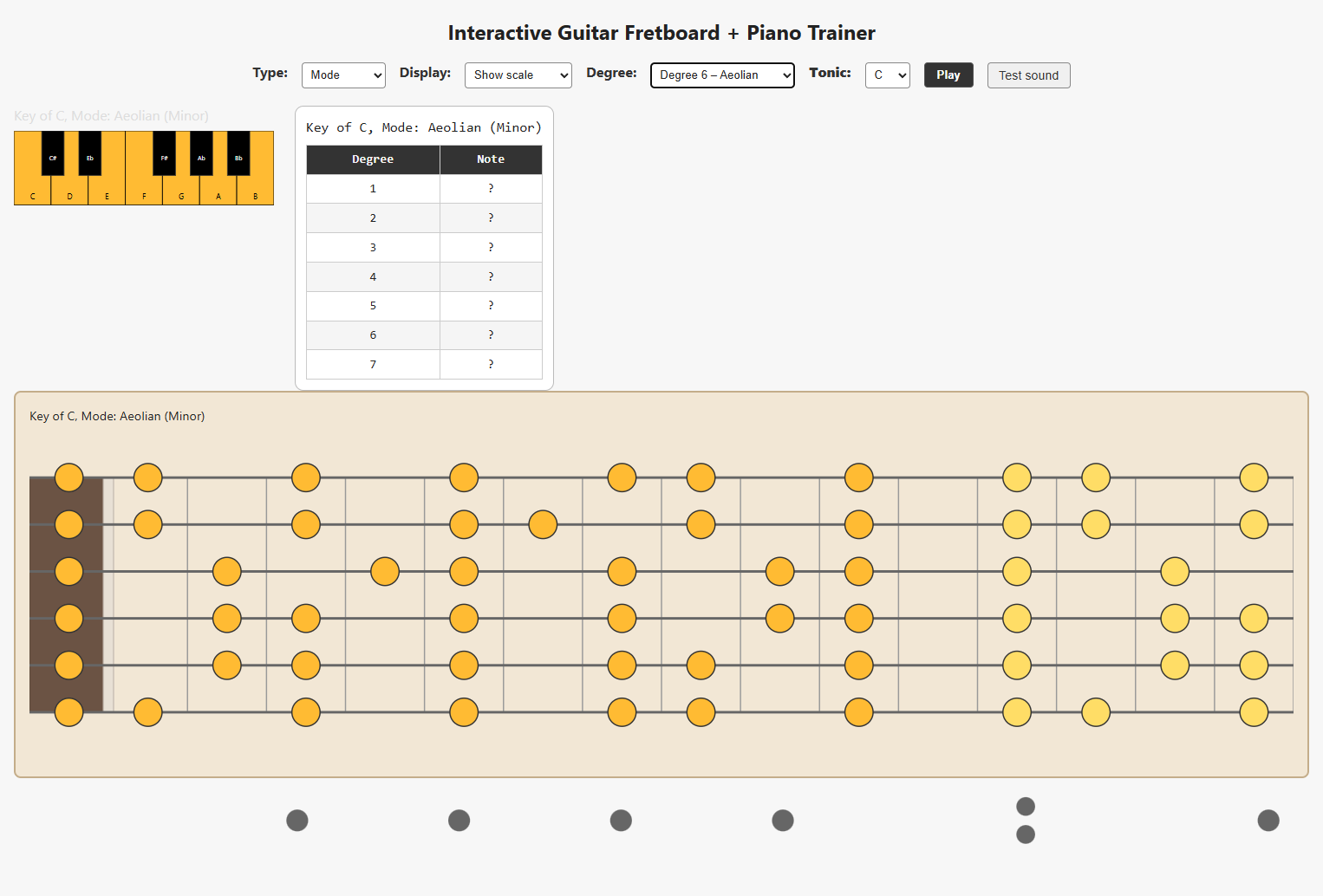
Task: Expand the Display dropdown set to Show scale
Action: tap(518, 75)
